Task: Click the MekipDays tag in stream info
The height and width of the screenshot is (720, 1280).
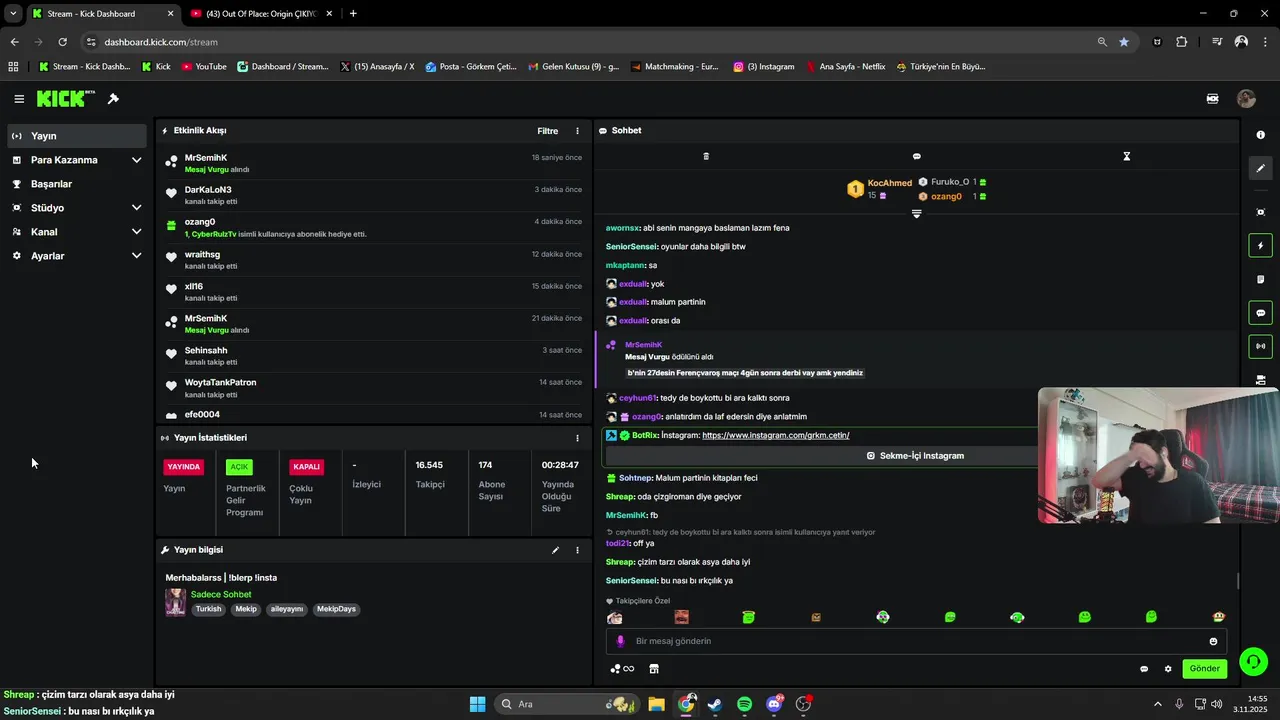Action: [x=336, y=609]
